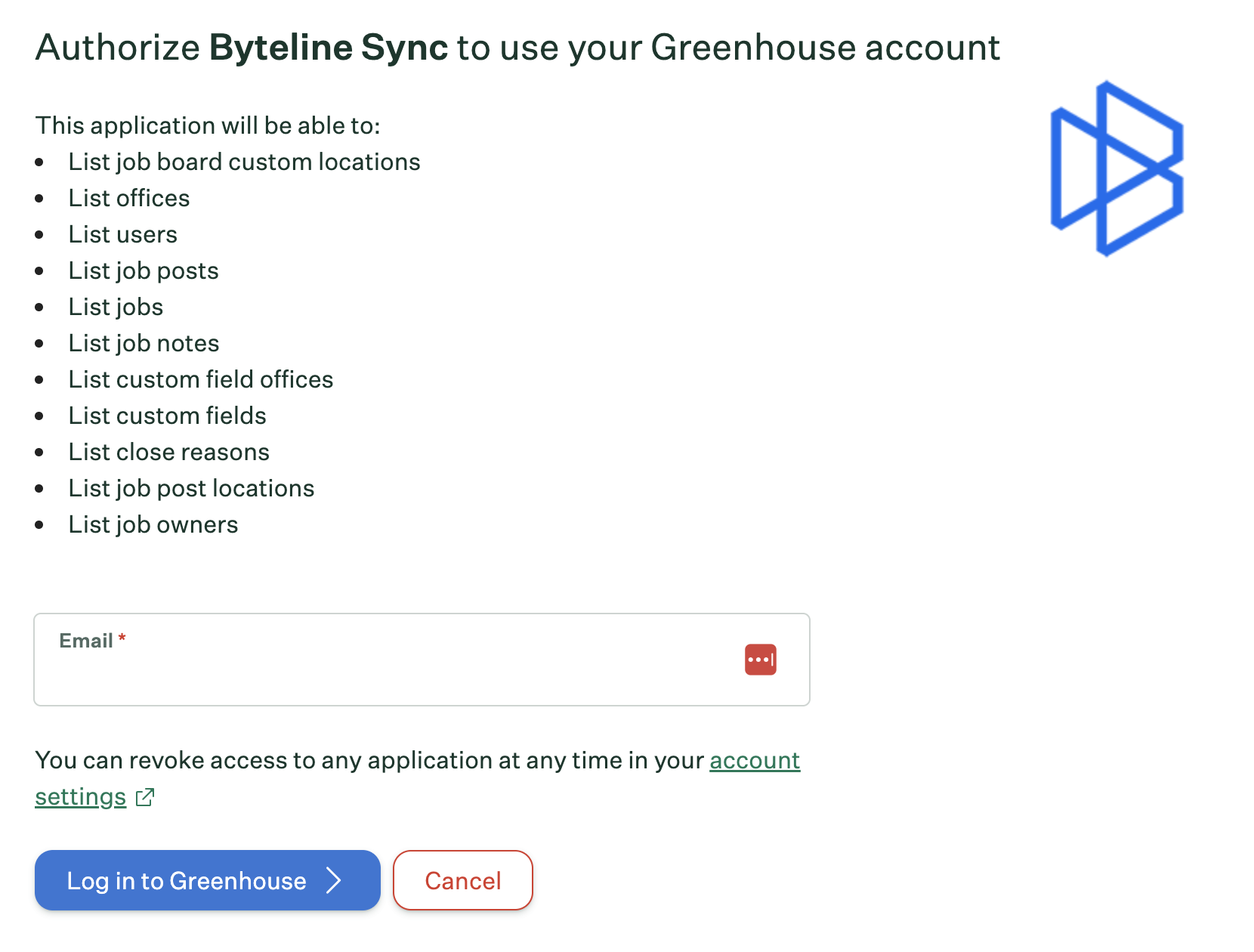Screen dimensions: 1254x952
Task: Click the Email field label
Action: (86, 641)
